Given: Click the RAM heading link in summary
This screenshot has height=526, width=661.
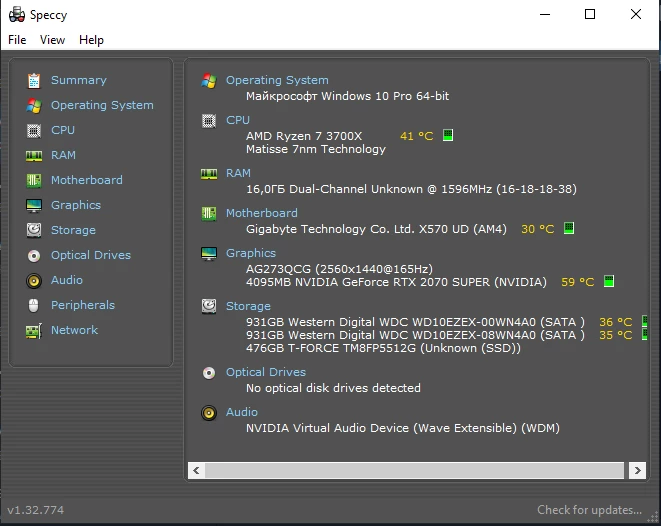Looking at the screenshot, I should [x=238, y=173].
